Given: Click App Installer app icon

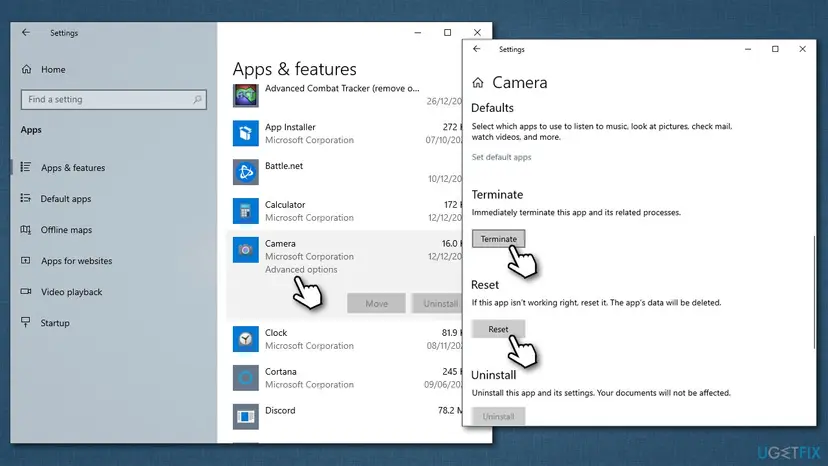Looking at the screenshot, I should [246, 133].
